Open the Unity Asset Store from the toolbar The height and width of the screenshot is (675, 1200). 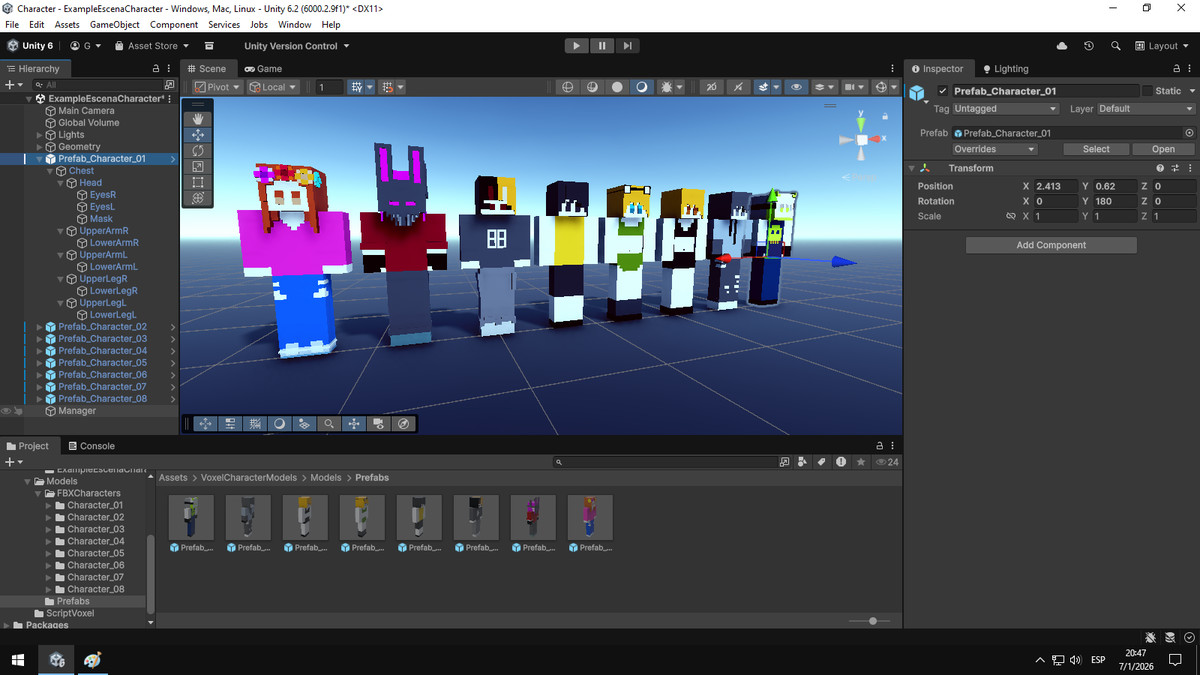click(151, 45)
